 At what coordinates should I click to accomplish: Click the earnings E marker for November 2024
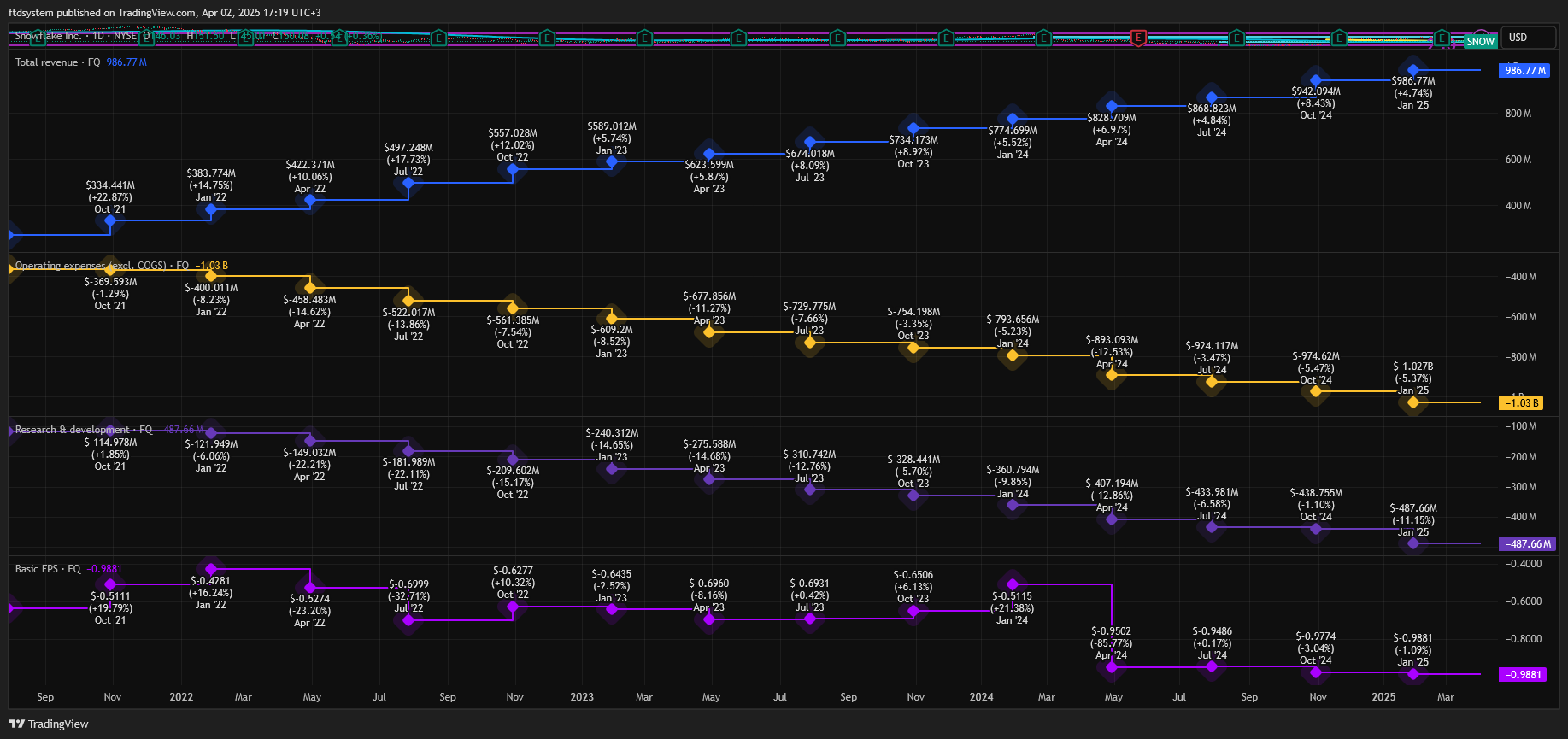[1339, 38]
